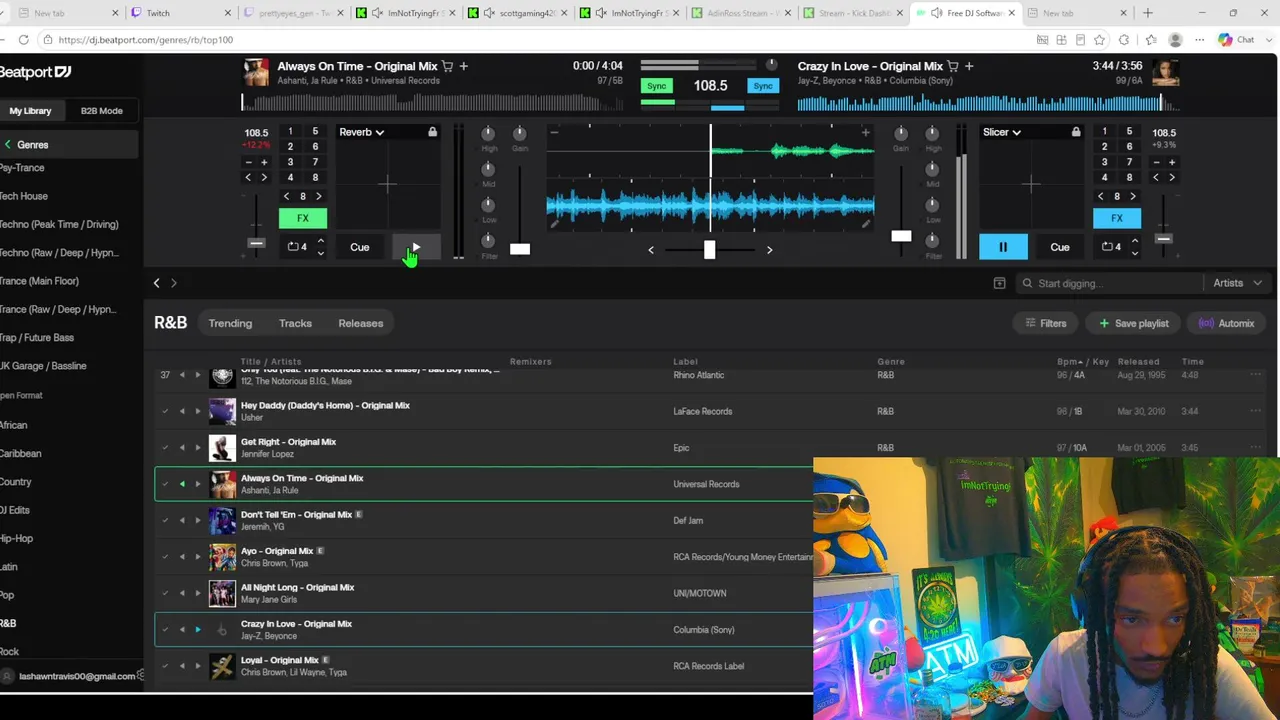The image size is (1280, 720).
Task: Decrease right deck loop length
Action: tap(1134, 253)
